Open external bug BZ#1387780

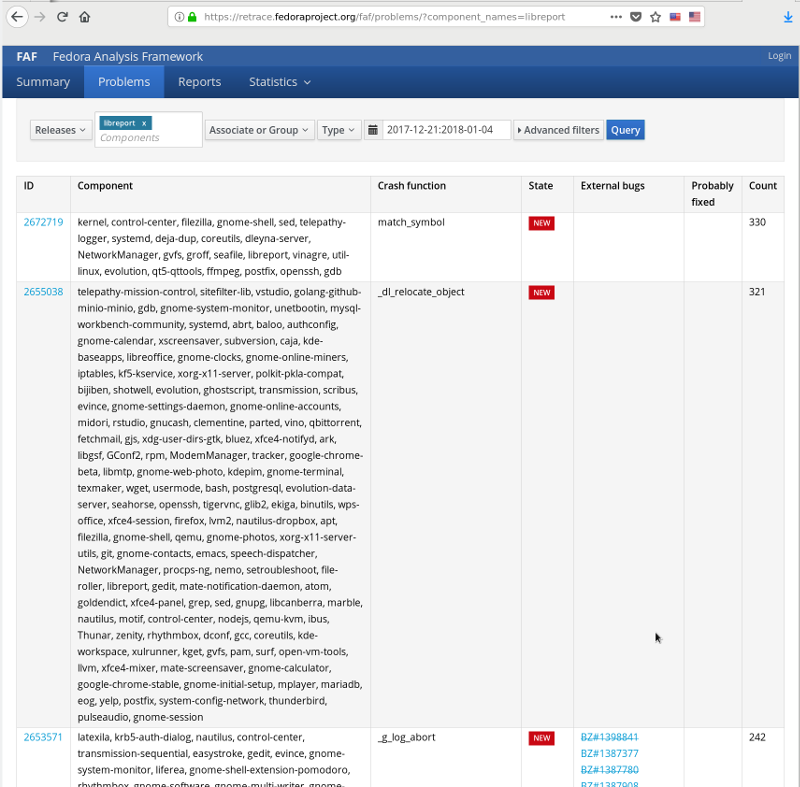[609, 770]
